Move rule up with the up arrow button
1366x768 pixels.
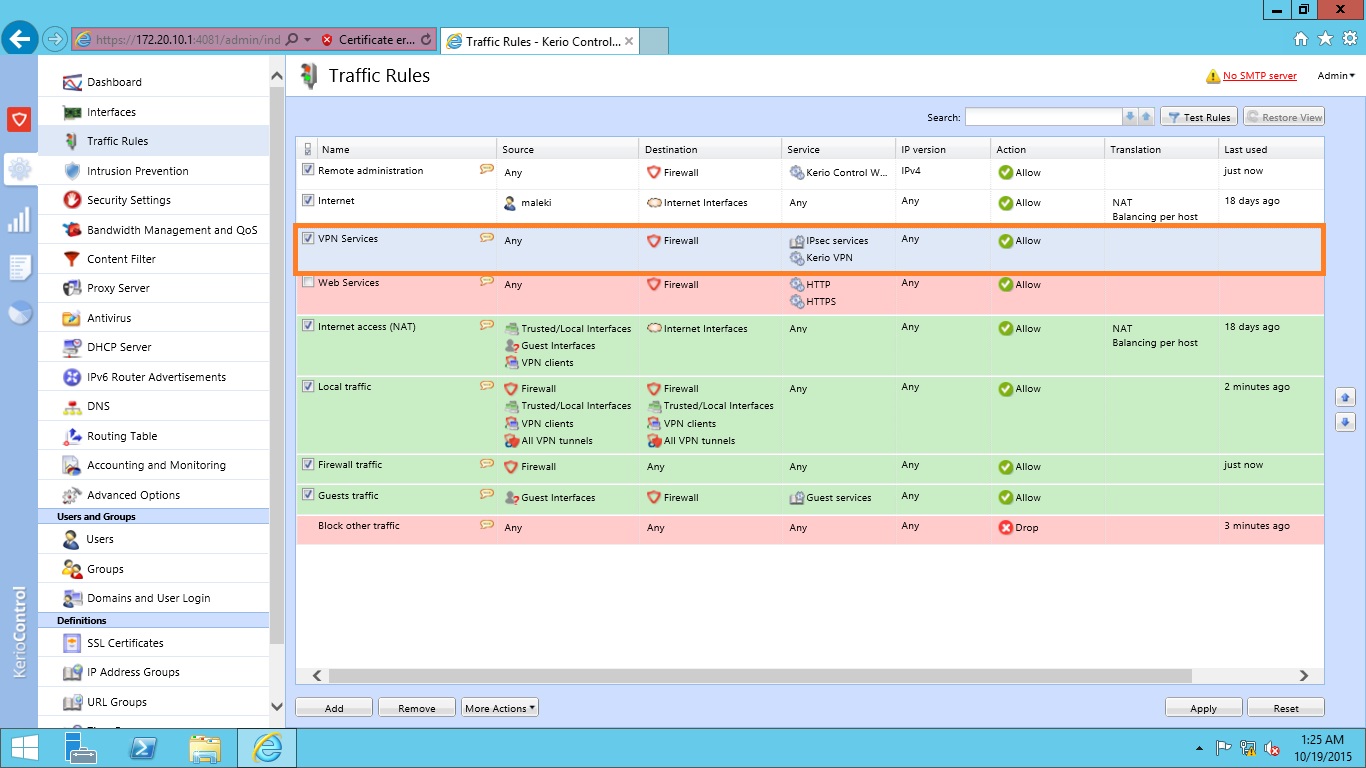coord(1345,397)
